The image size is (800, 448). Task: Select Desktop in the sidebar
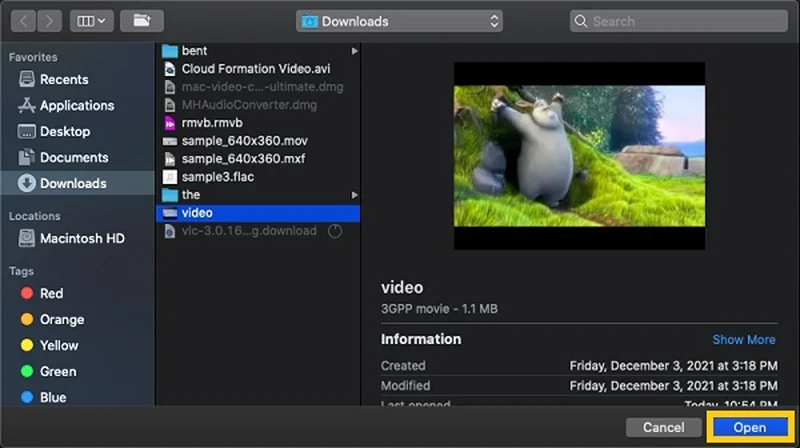coord(78,132)
